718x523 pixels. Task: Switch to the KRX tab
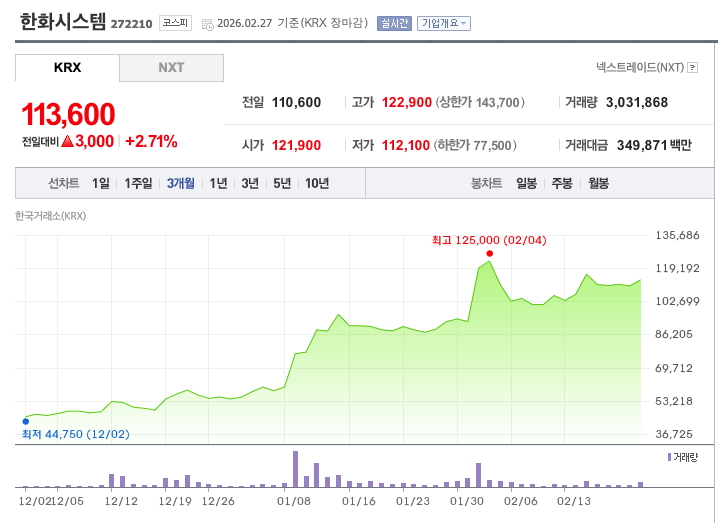tap(67, 68)
